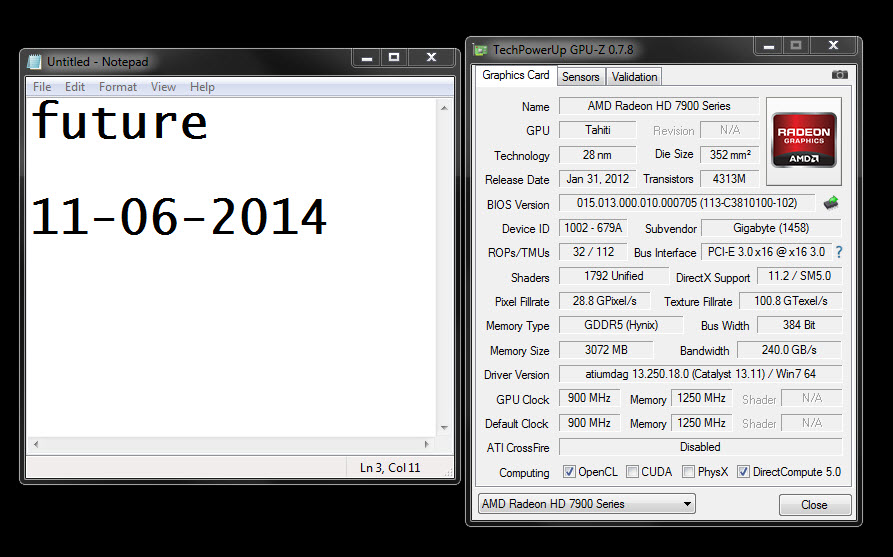Click the GPU-Z title bar app icon
Screen dimensions: 893x557
480,50
